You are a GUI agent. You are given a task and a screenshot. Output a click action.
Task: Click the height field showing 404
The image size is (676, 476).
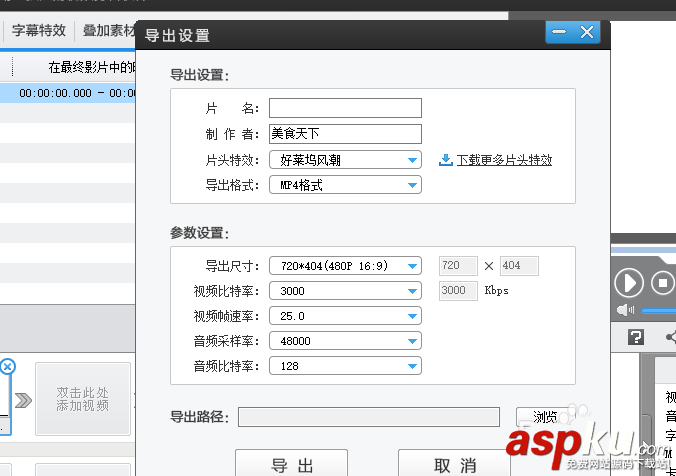coord(519,266)
